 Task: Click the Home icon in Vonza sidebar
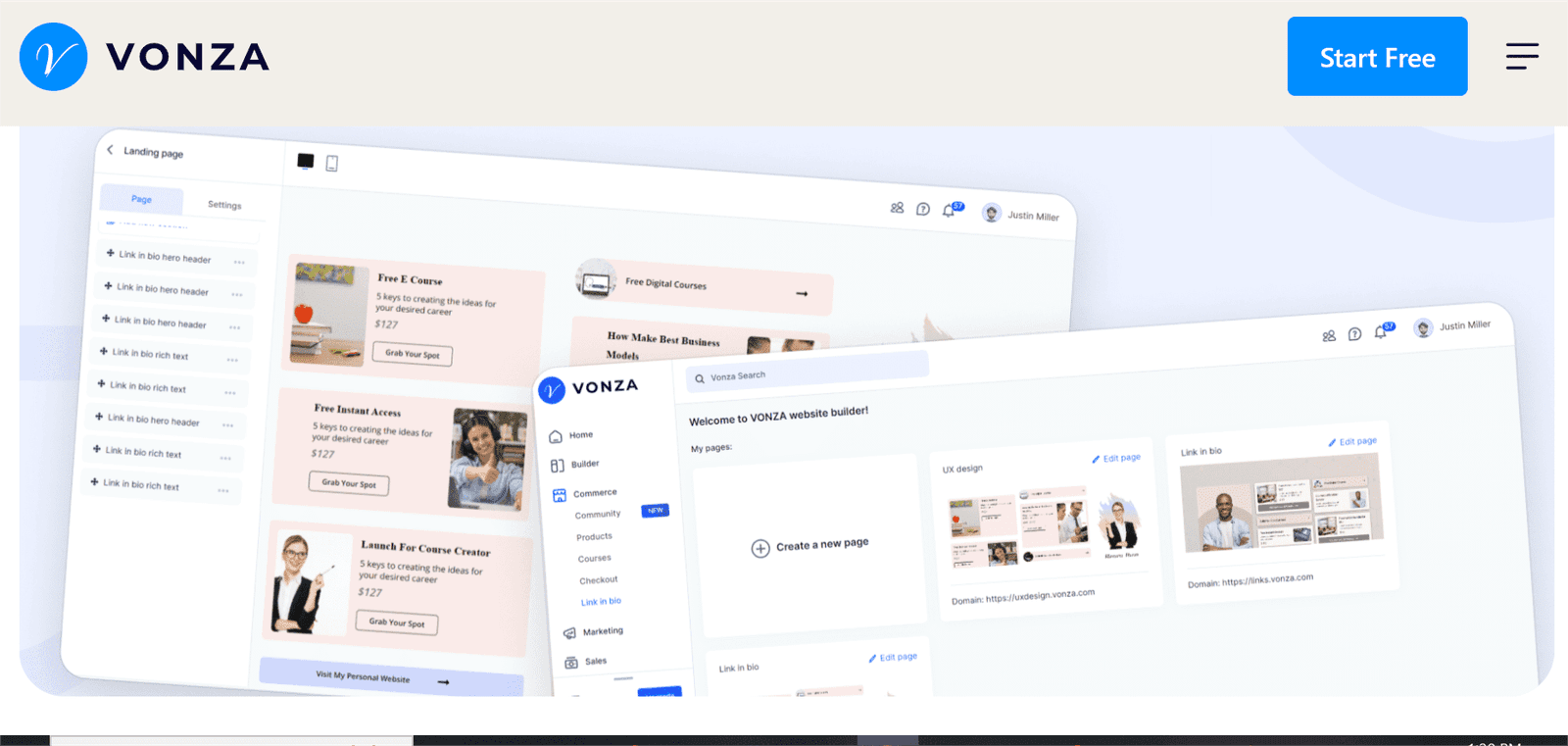coord(556,436)
